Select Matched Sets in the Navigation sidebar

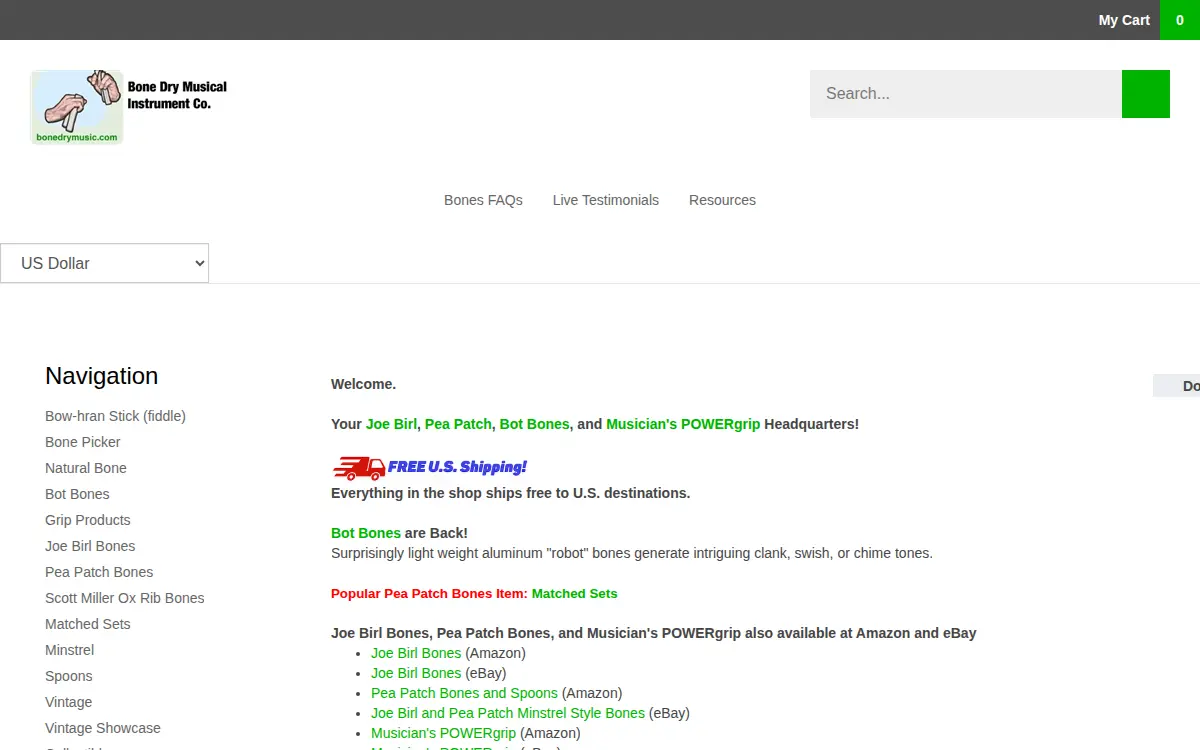pos(88,624)
